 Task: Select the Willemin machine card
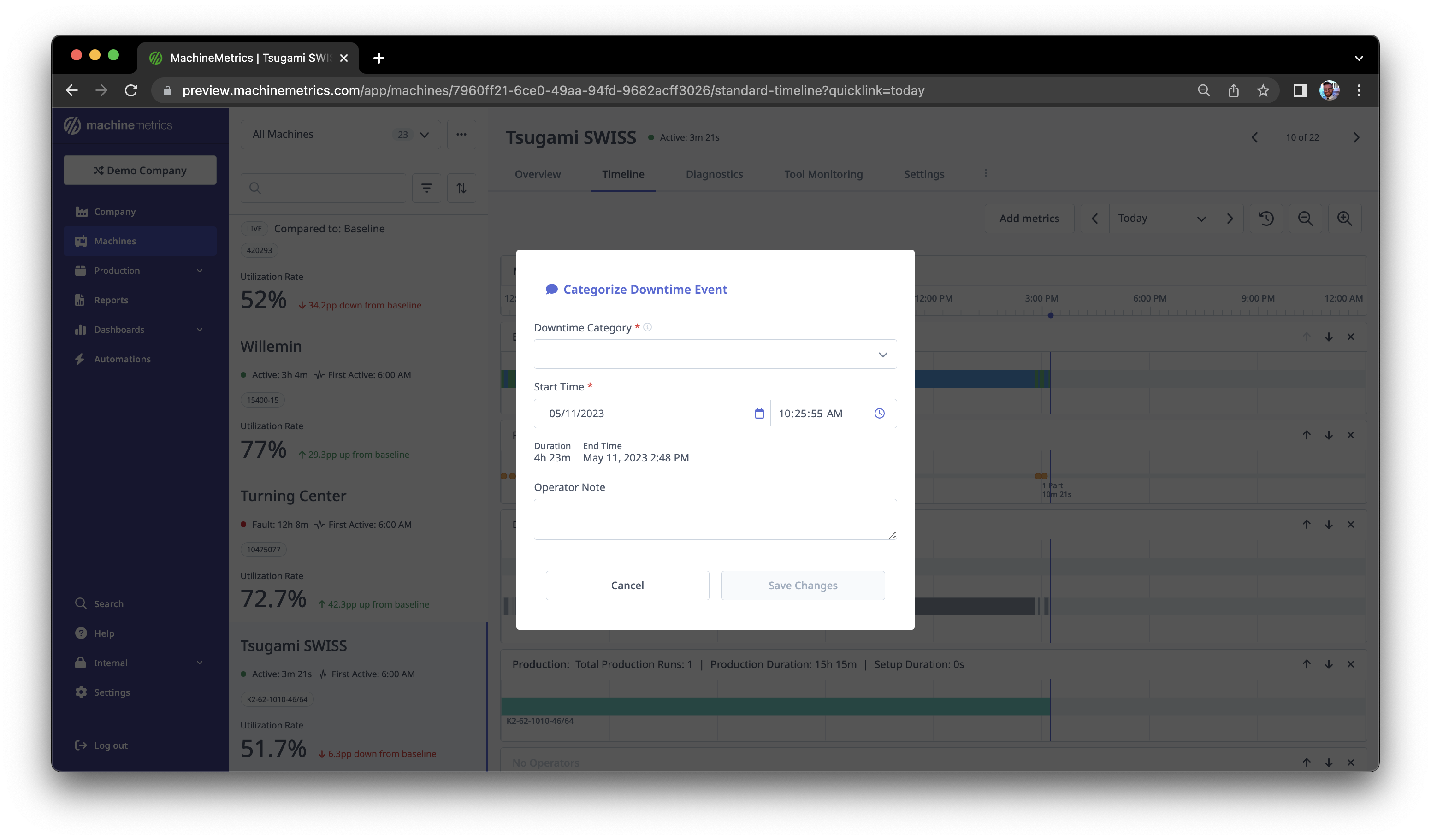pos(358,399)
